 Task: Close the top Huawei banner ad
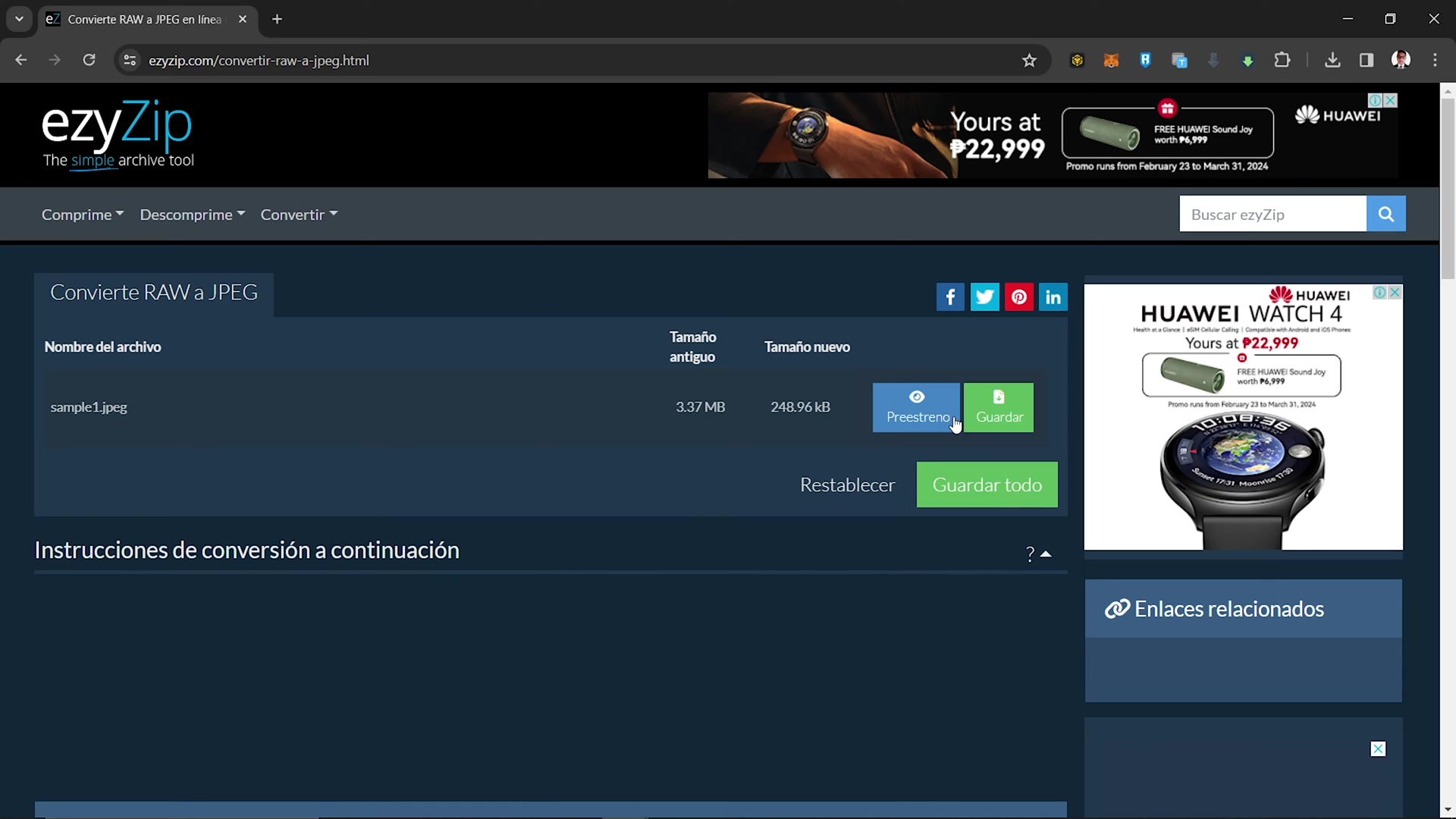1391,100
